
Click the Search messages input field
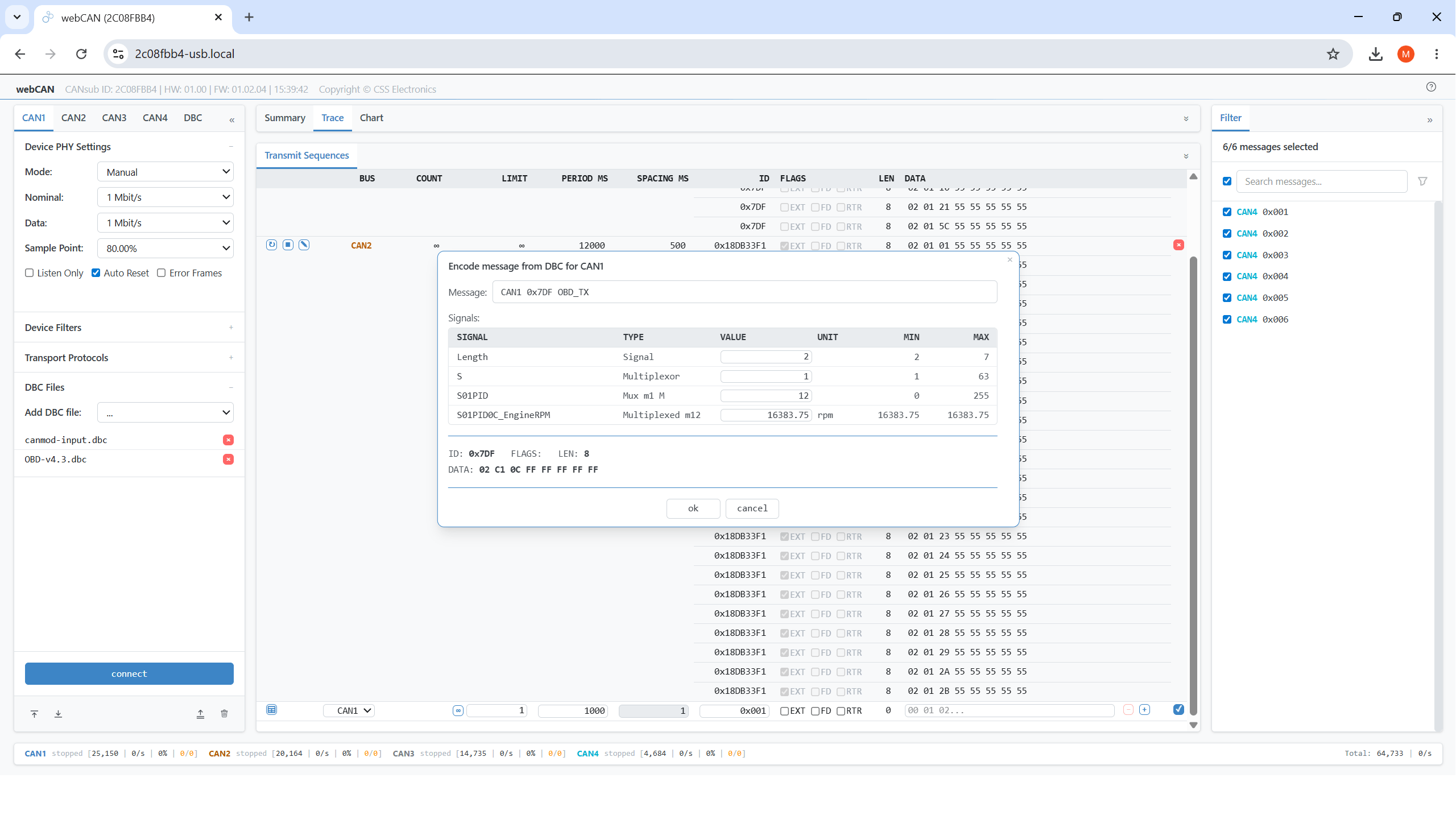(x=1322, y=181)
